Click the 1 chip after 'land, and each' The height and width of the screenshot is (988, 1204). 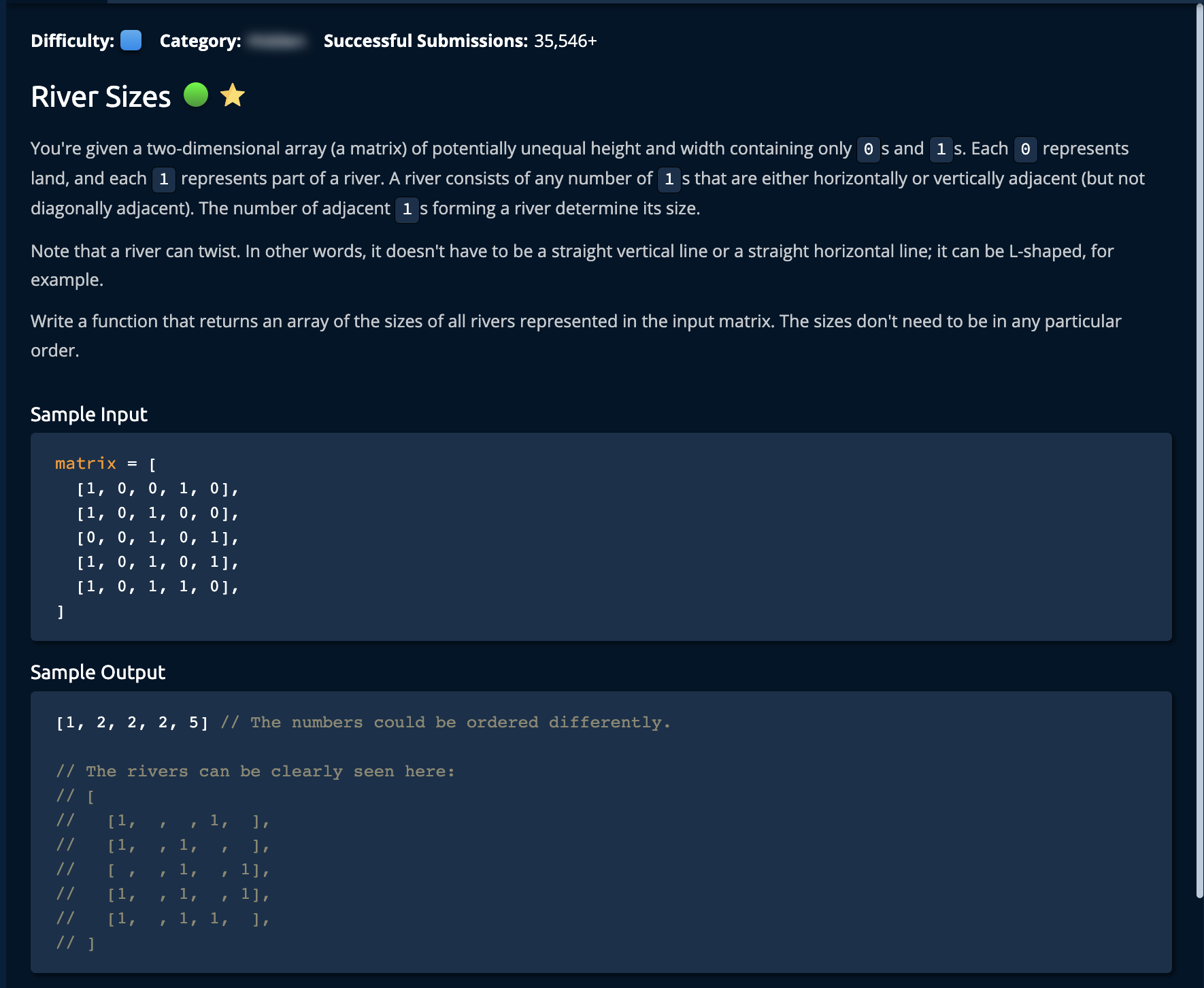point(164,179)
